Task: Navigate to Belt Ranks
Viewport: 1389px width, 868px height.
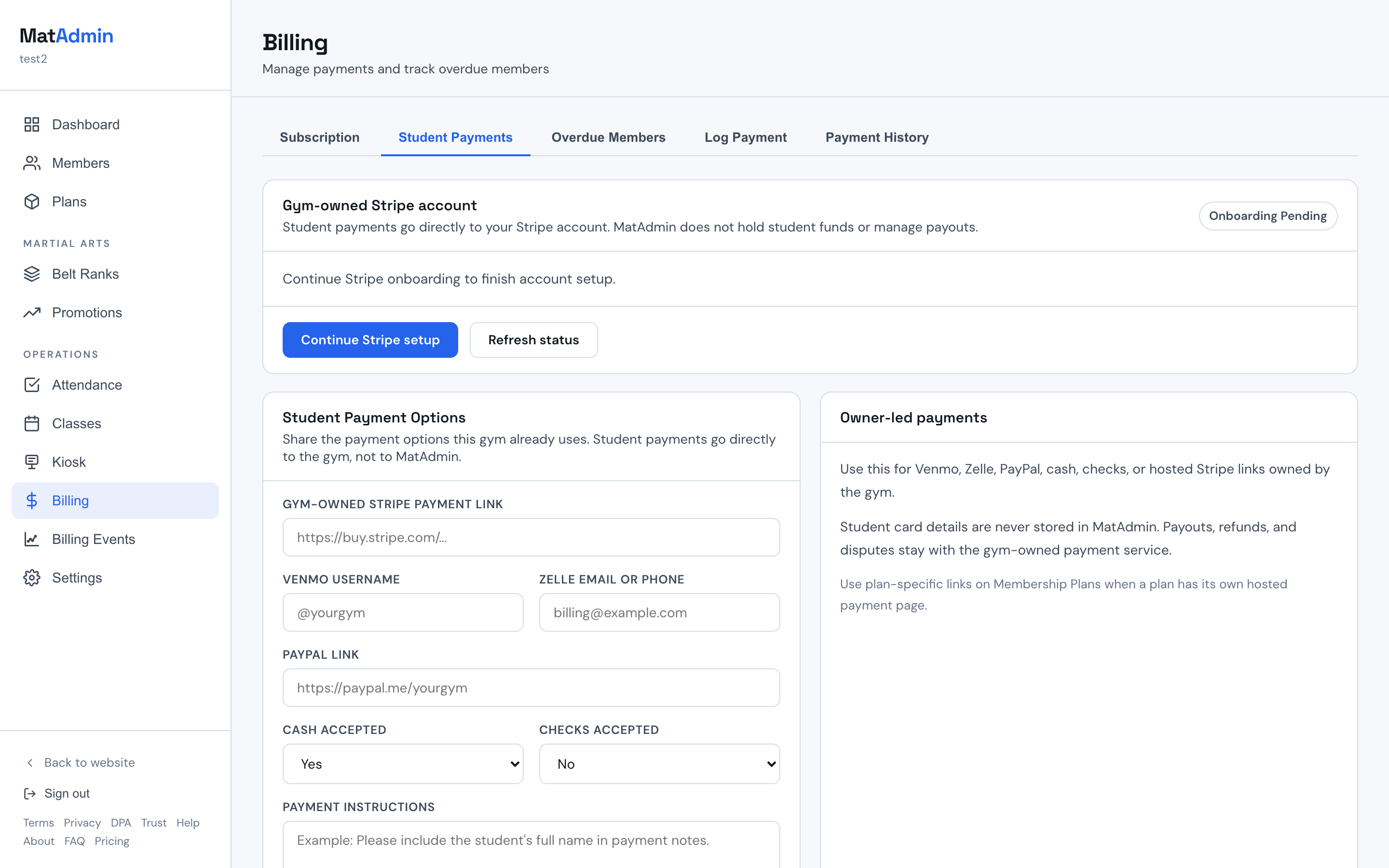Action: 115,274
